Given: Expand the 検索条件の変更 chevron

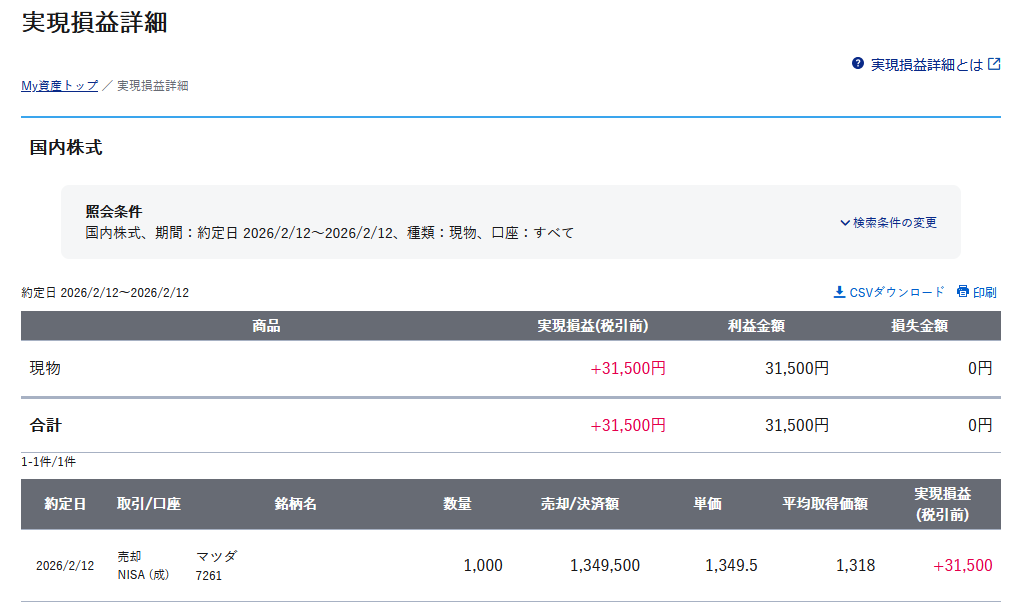Looking at the screenshot, I should (x=845, y=223).
